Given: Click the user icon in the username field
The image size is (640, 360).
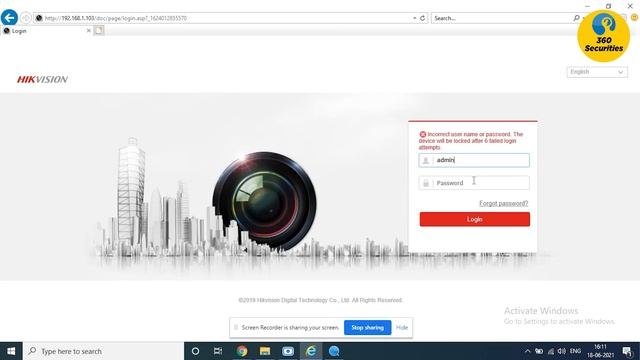Looking at the screenshot, I should coord(425,160).
